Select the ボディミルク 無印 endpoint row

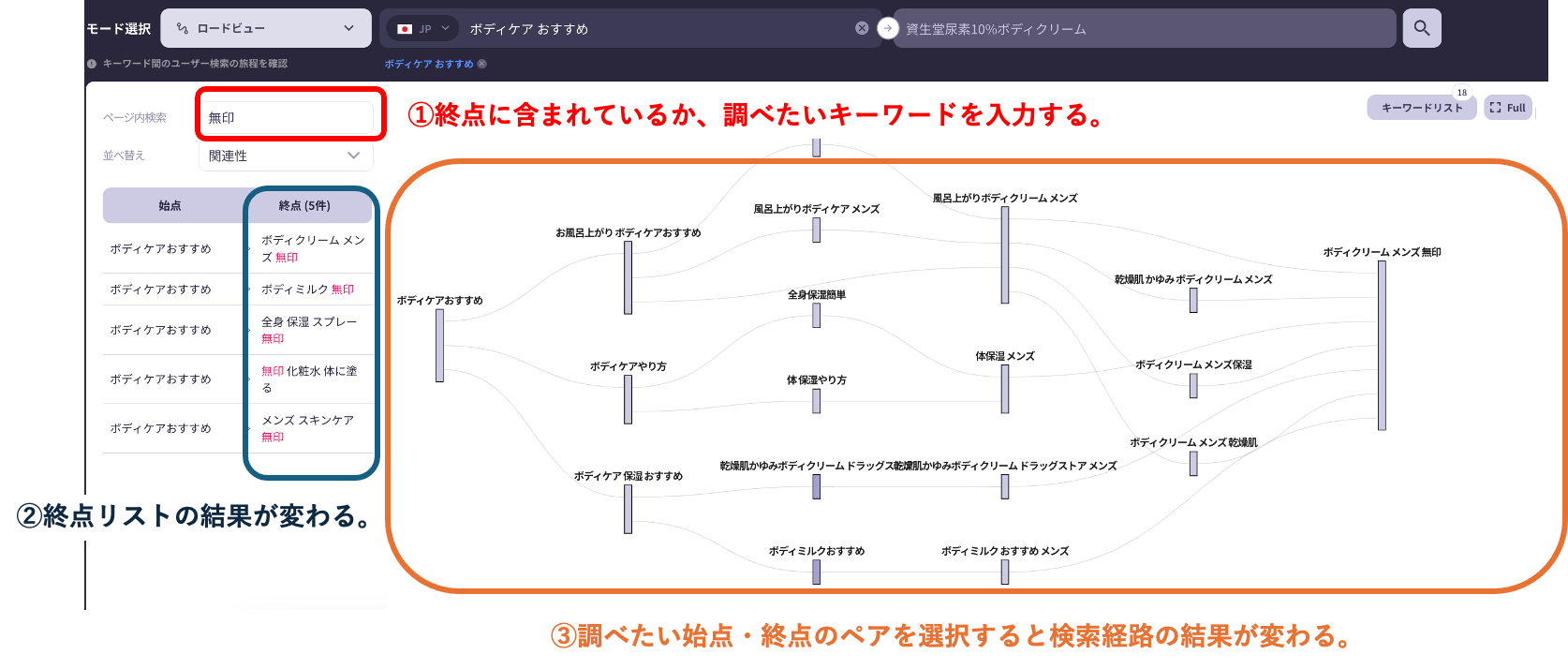(x=307, y=290)
